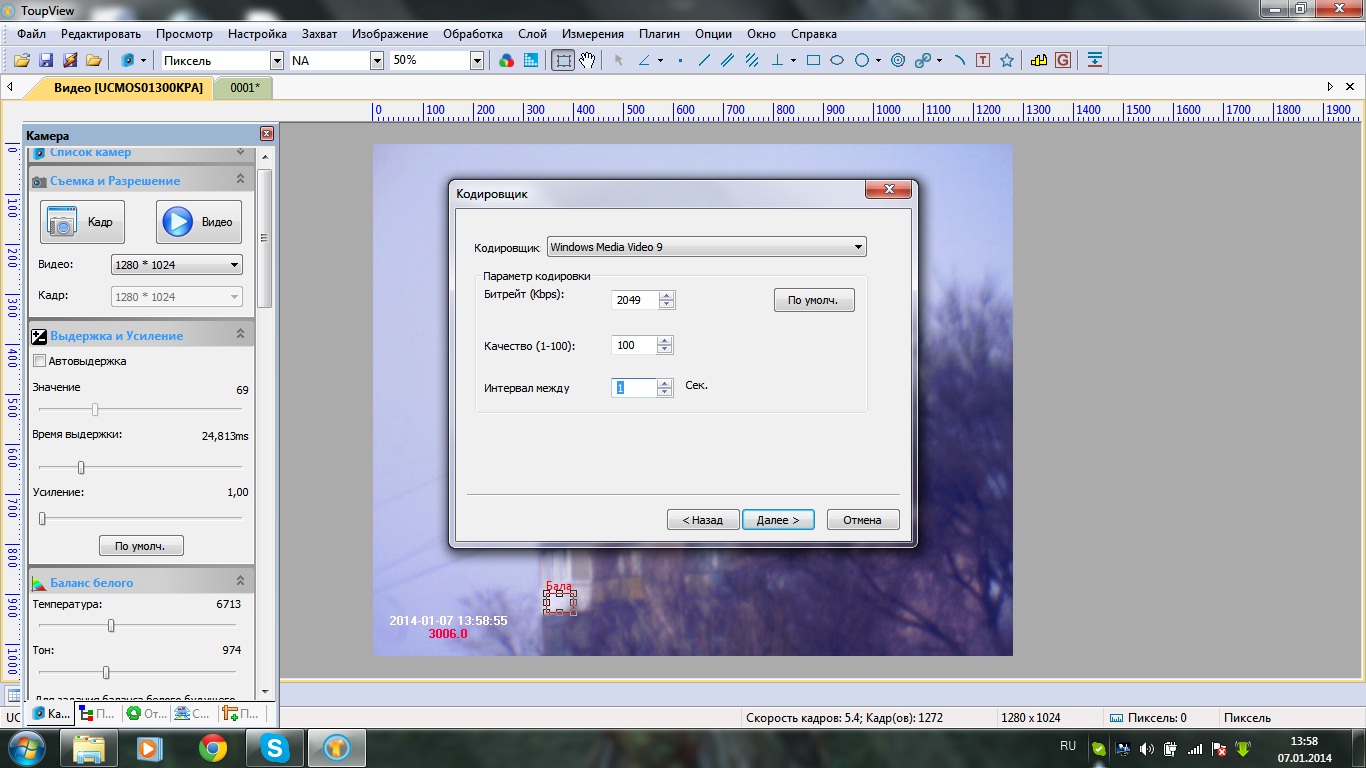Select the hand pan tool
The image size is (1366, 768).
588,60
